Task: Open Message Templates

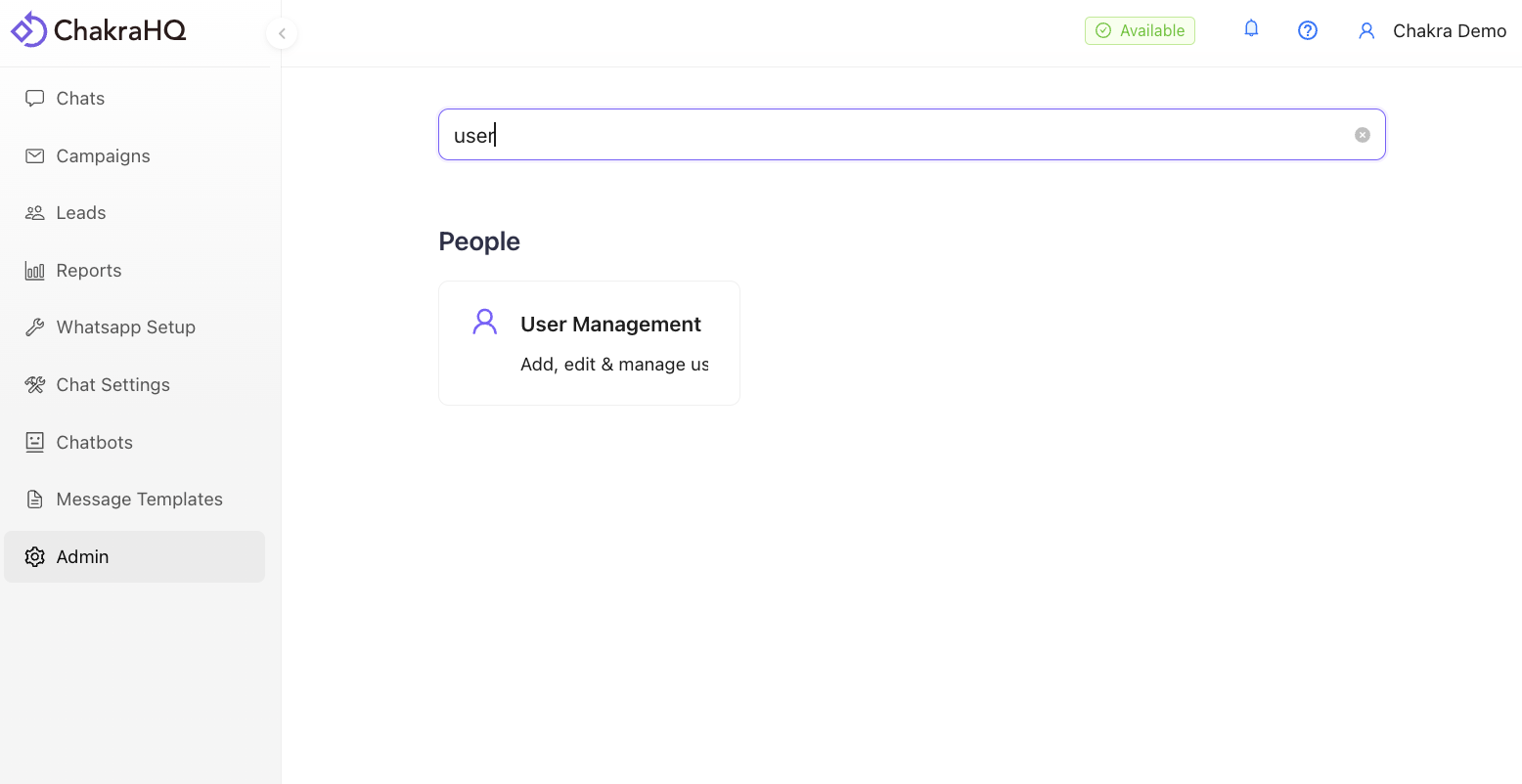Action: 134,499
